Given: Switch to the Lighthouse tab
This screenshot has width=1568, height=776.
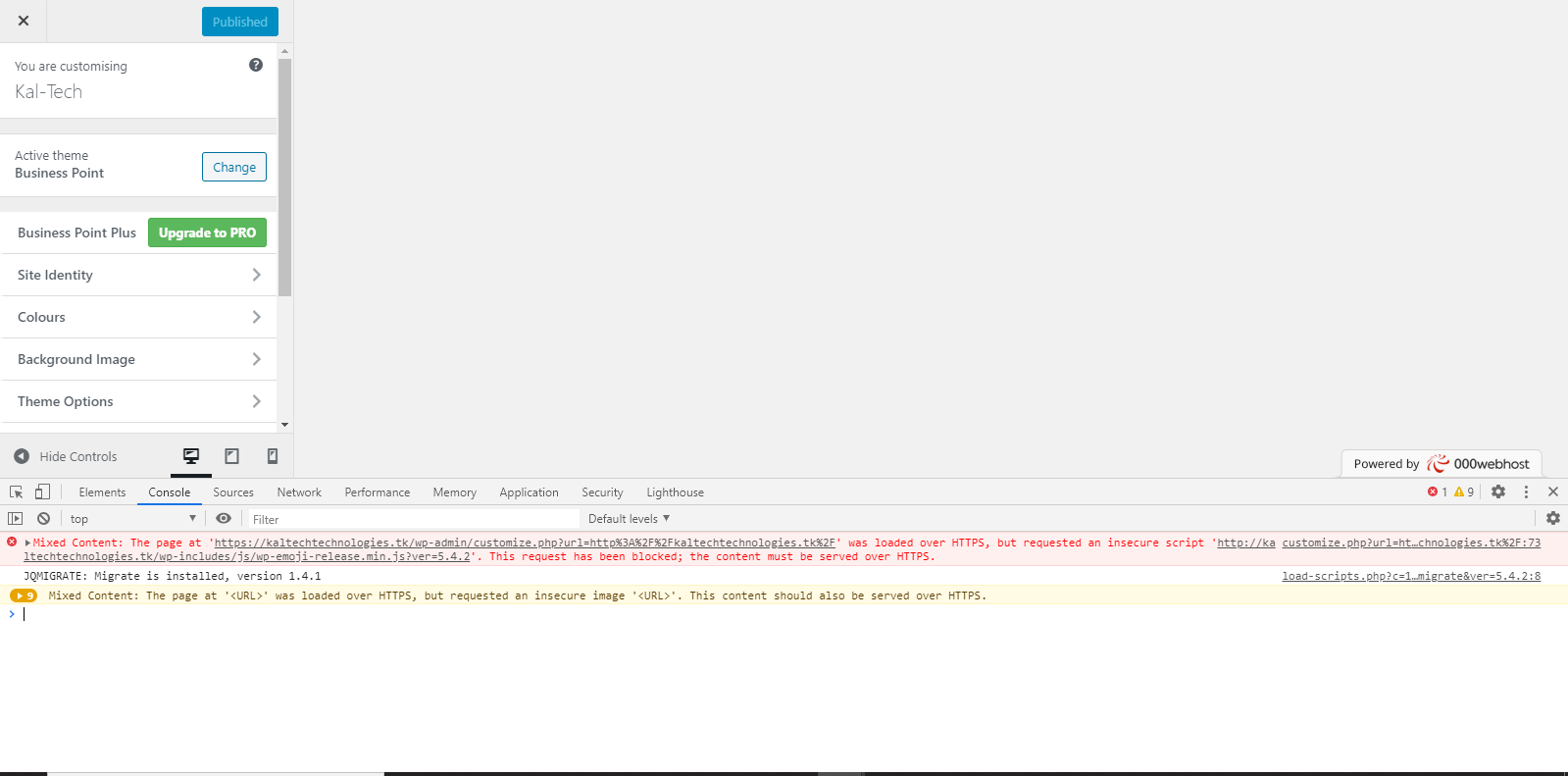Looking at the screenshot, I should 675,492.
